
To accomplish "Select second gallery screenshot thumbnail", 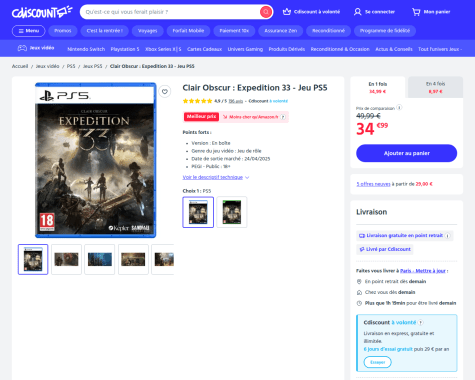I will click(x=66, y=259).
